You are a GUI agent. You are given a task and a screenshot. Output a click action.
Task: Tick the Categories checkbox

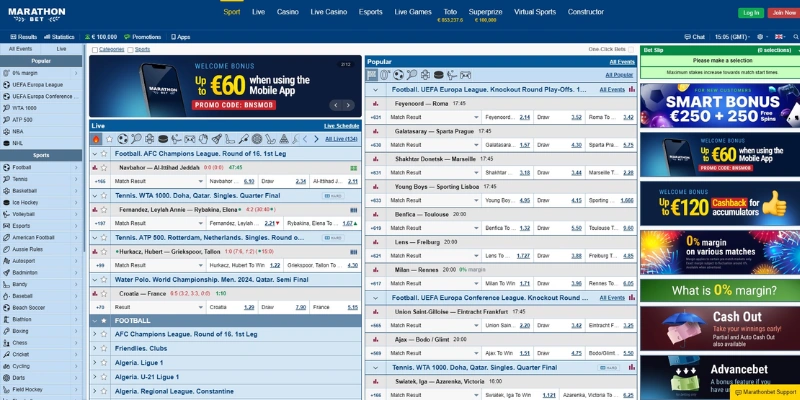click(95, 50)
